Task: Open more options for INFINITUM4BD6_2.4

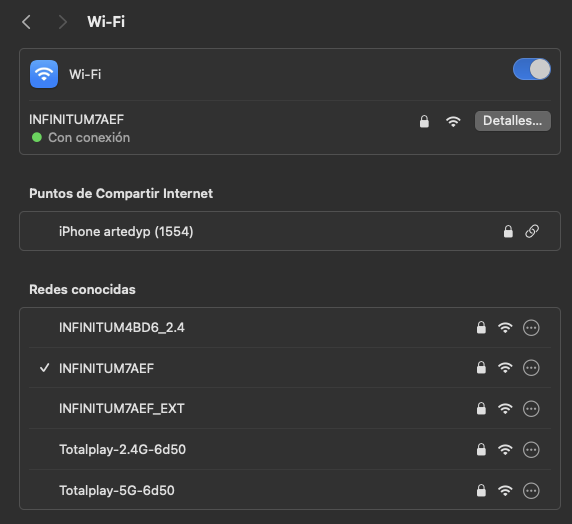Action: pos(531,328)
